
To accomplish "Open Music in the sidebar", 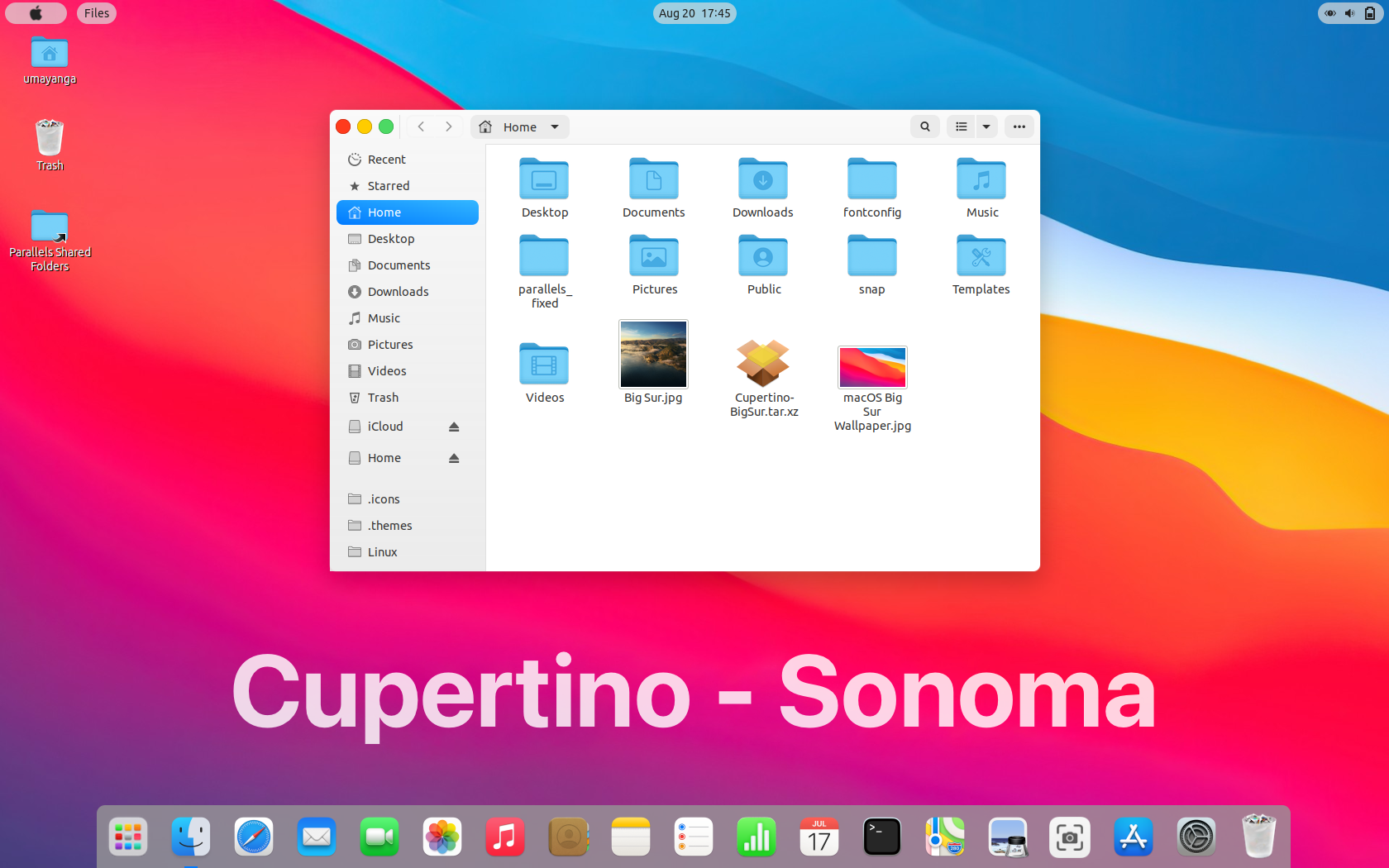I will [408, 318].
